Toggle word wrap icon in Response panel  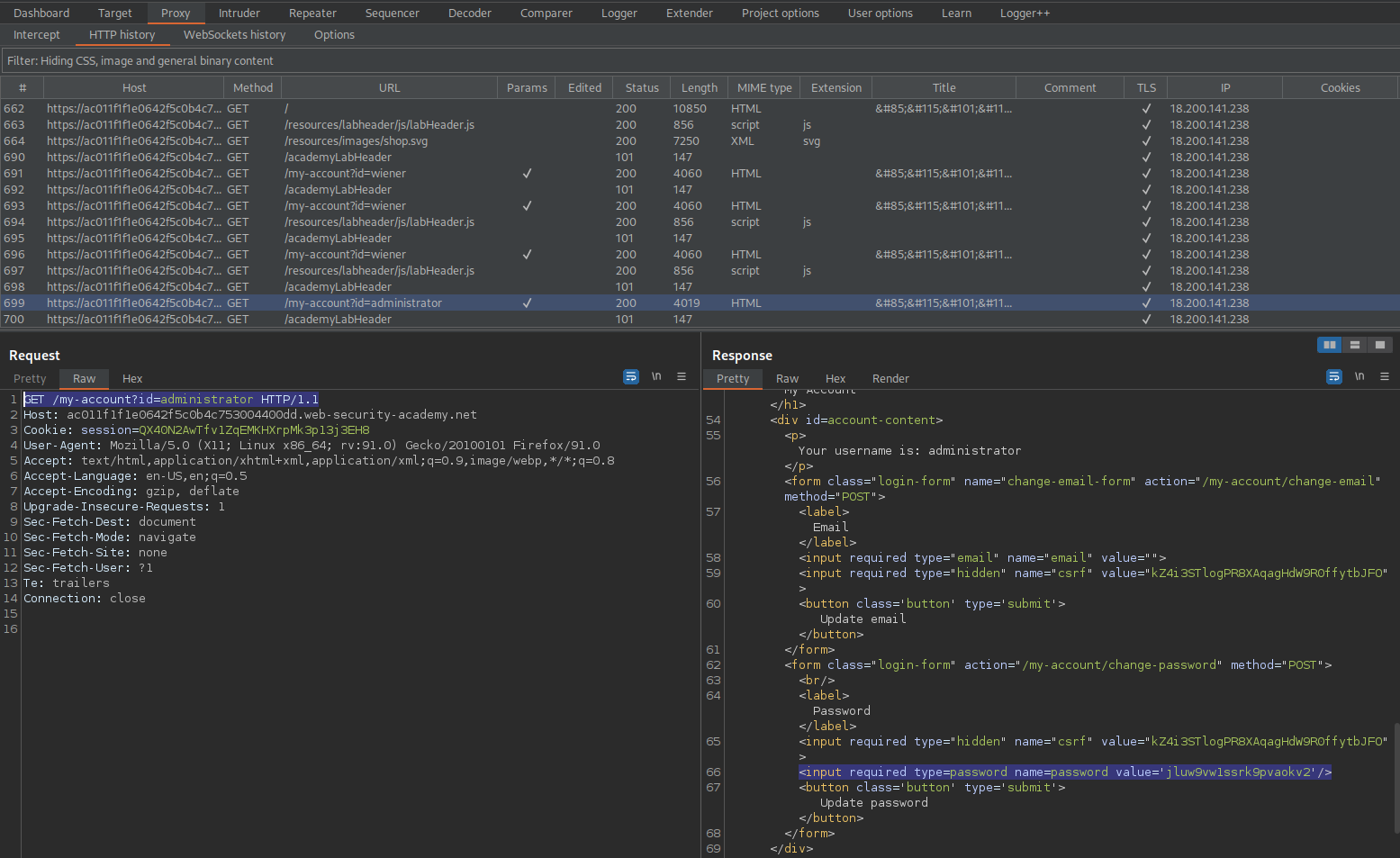(x=1334, y=376)
